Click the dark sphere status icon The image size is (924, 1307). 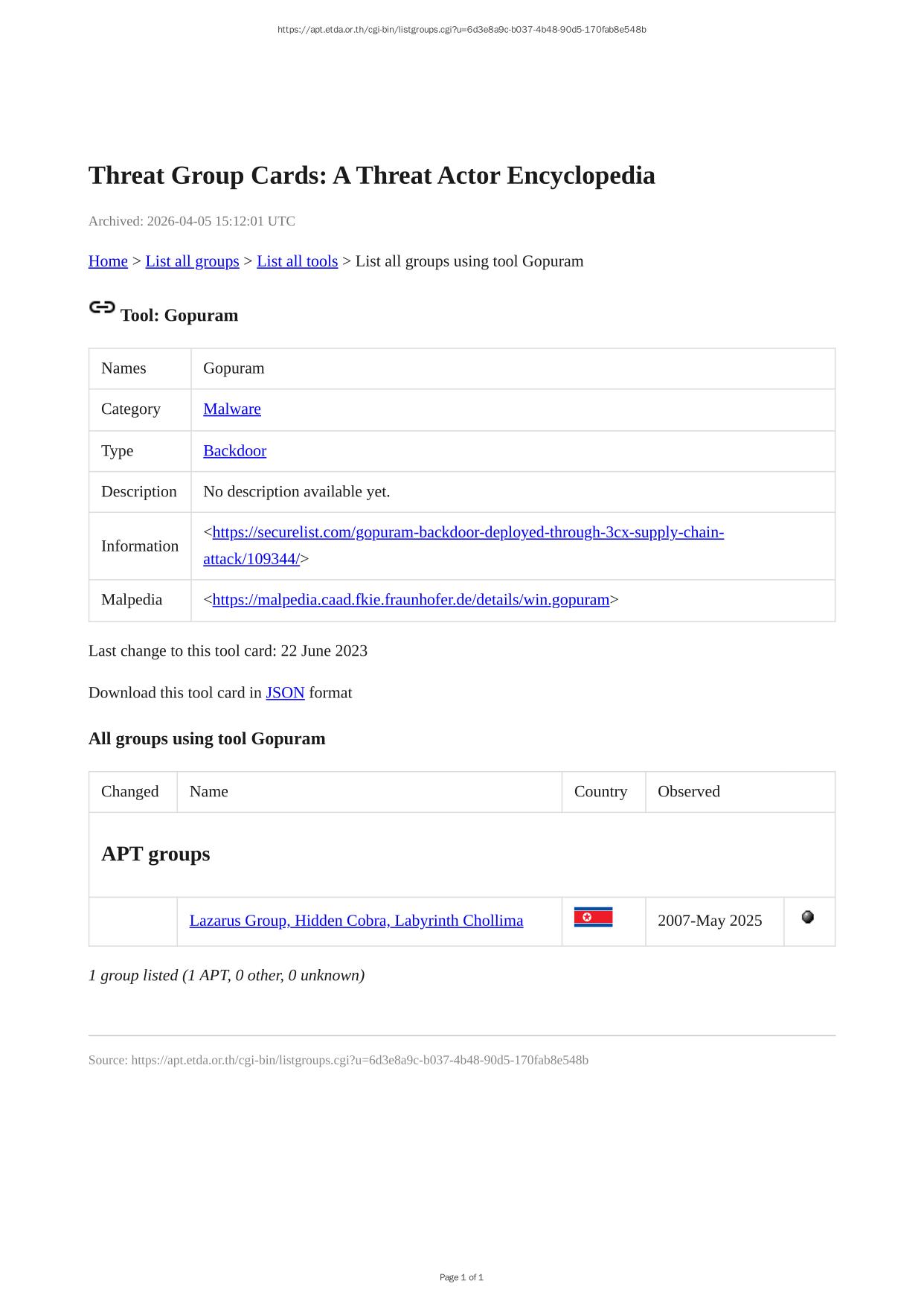tap(807, 917)
